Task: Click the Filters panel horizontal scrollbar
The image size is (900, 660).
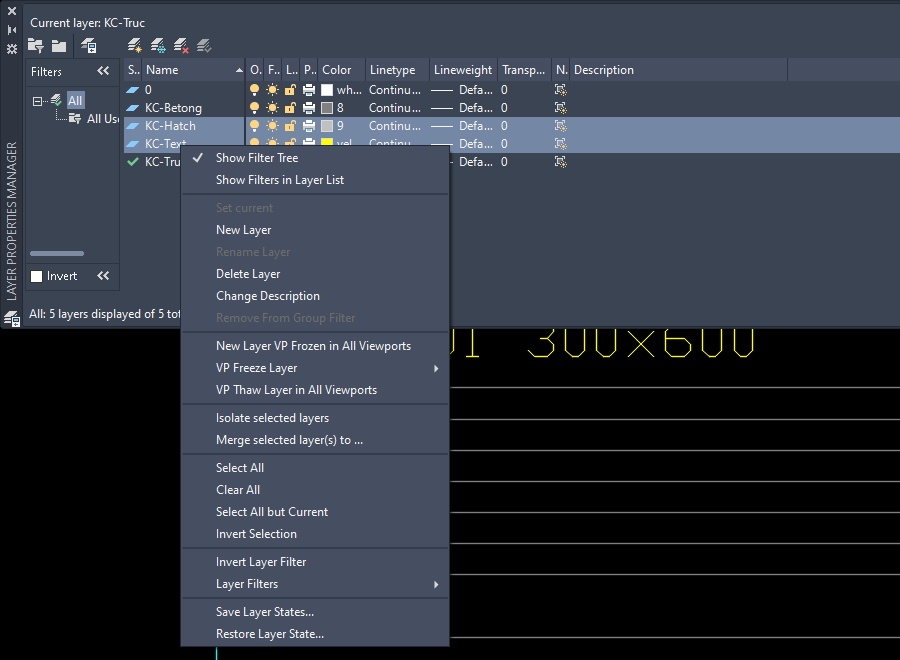Action: pos(57,253)
